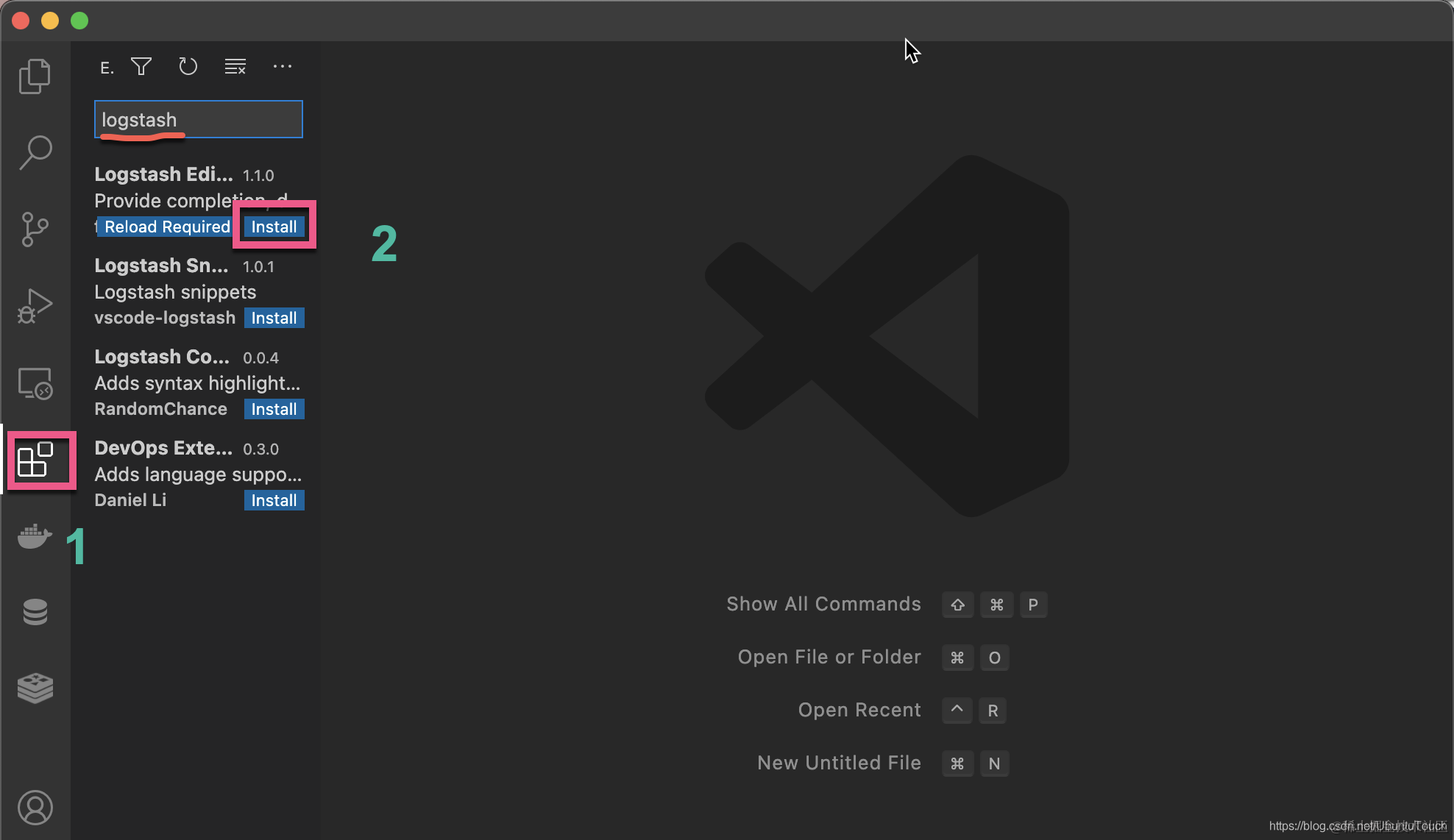Image resolution: width=1454 pixels, height=840 pixels.
Task: Open the Accounts icon at bottom
Action: click(35, 808)
